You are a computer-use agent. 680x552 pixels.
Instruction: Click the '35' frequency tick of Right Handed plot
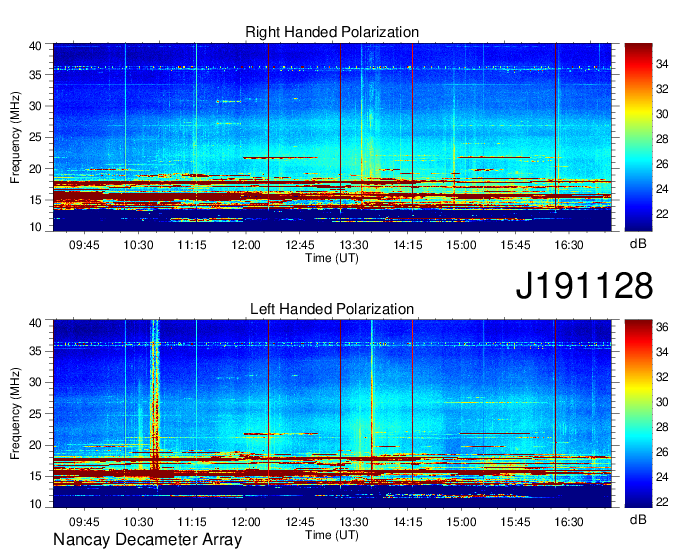tap(36, 75)
